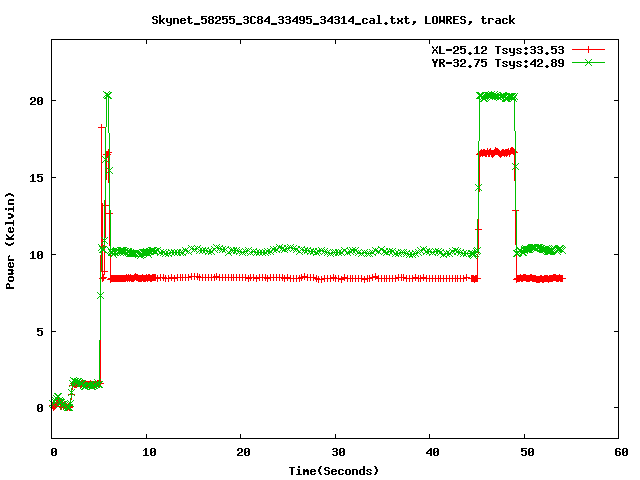Click the plot title Skynet_58255_3C84 text
This screenshot has width=640, height=480.
point(333,20)
